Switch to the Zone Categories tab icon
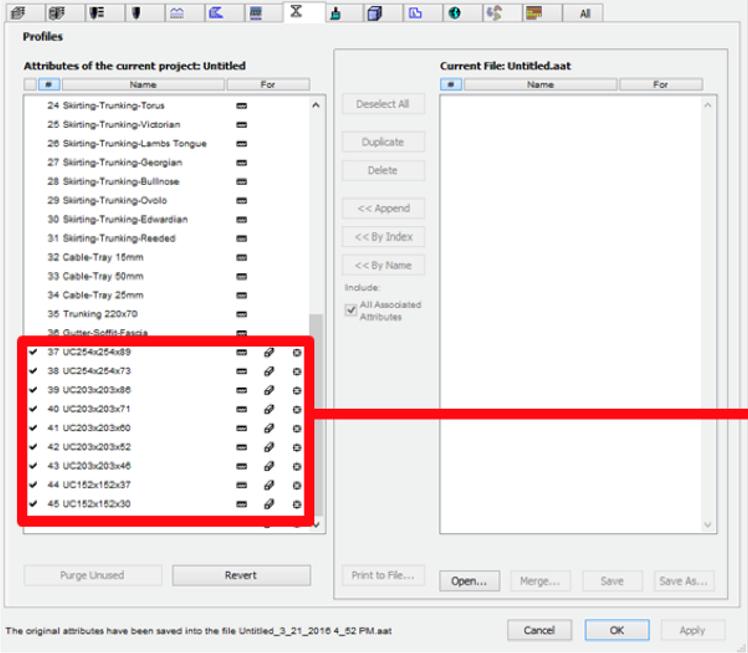The height and width of the screenshot is (653, 748). click(415, 13)
